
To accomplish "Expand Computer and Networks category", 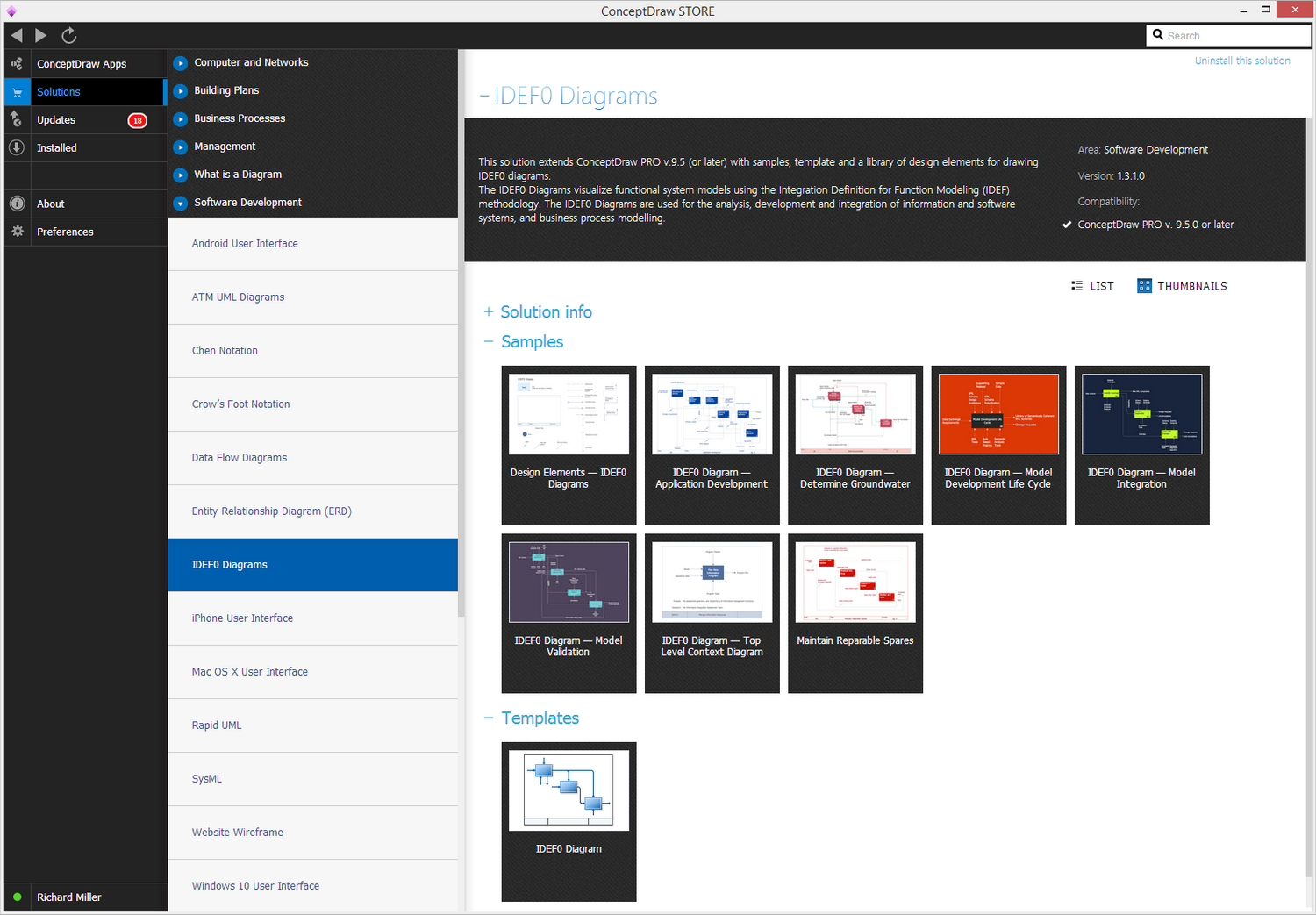I will [x=181, y=63].
